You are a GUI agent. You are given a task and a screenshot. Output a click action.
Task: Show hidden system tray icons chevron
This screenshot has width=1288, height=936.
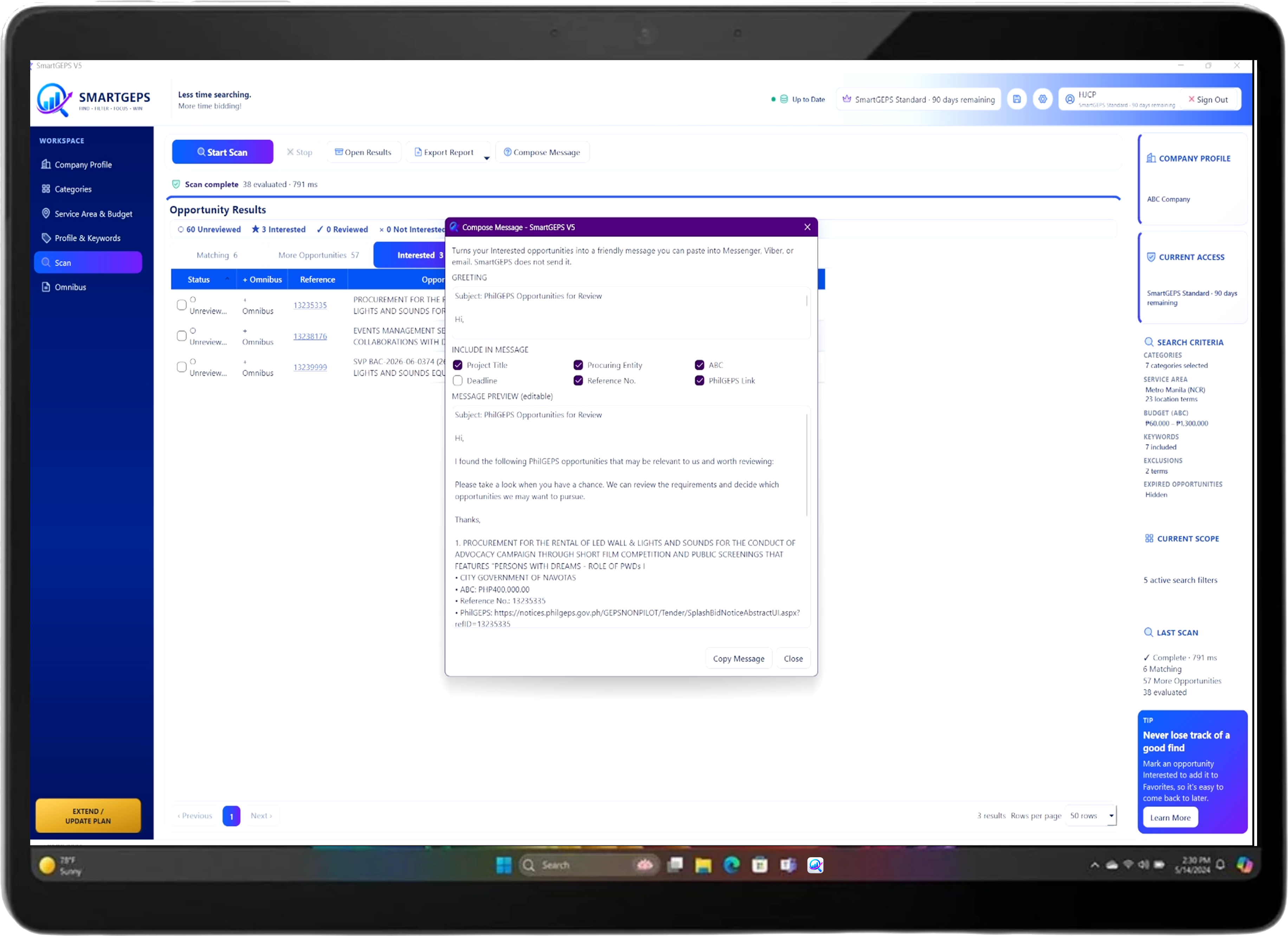(1094, 865)
